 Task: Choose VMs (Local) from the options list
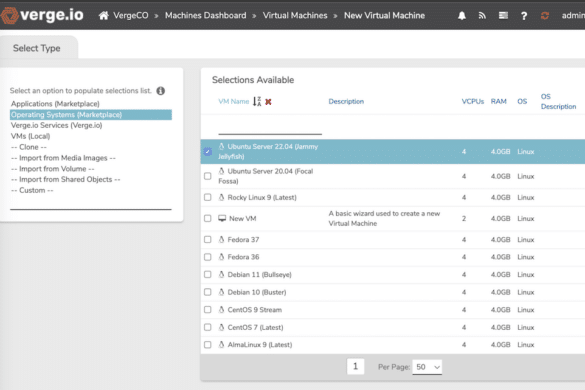(31, 136)
